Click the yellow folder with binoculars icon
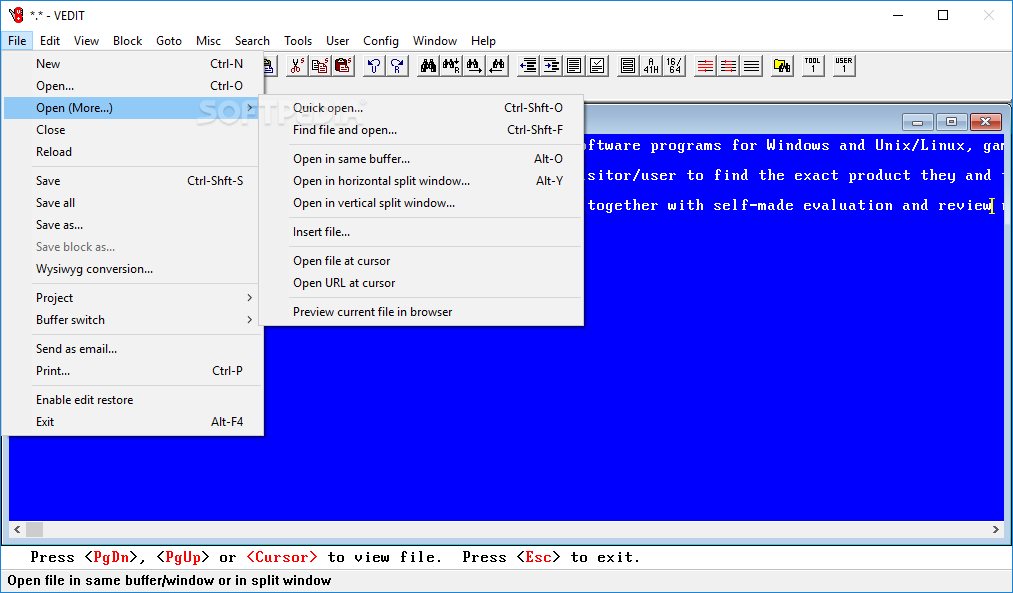This screenshot has width=1013, height=593. (x=782, y=65)
